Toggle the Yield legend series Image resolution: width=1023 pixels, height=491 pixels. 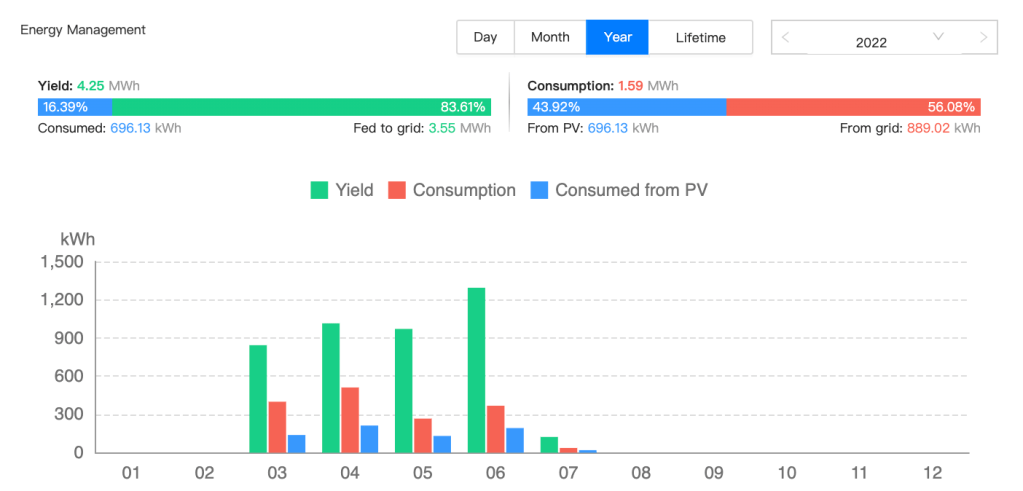355,190
